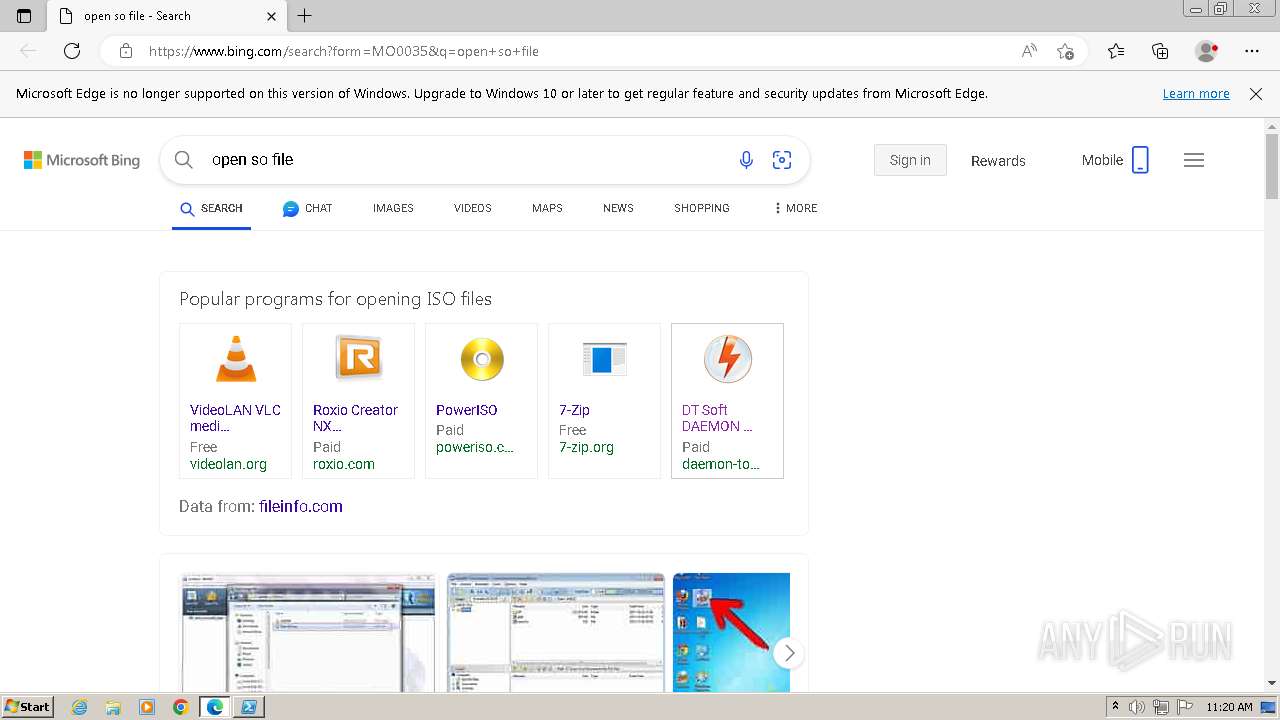Viewport: 1280px width, 720px height.
Task: Open the fileinfo.com source link
Action: click(x=300, y=506)
